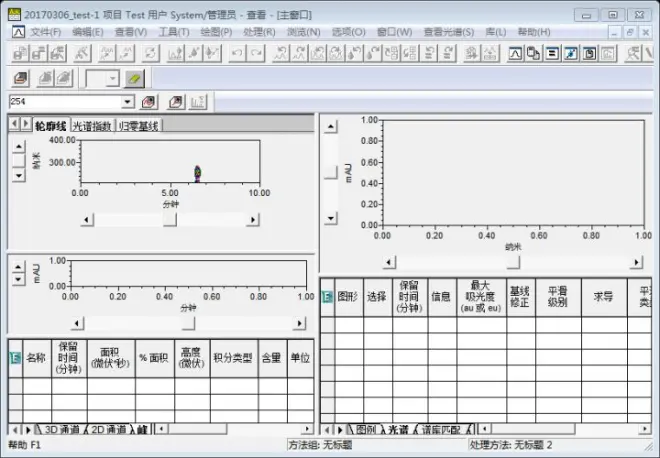Image resolution: width=660 pixels, height=458 pixels.
Task: Select the 图例 tab below spectrum table
Action: pos(366,429)
